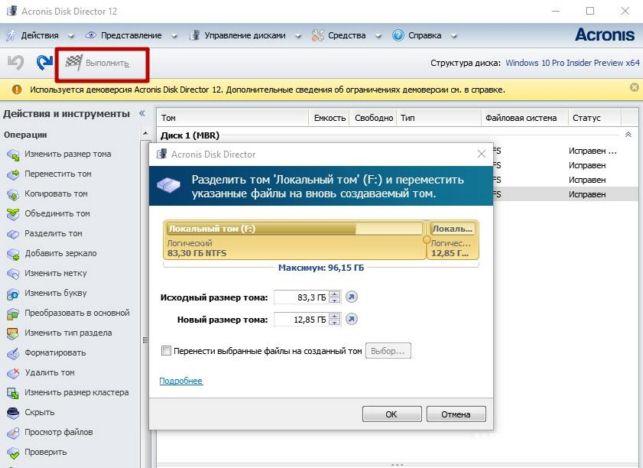Expand the Средства menu dropdown arrow
Viewport: 643px width, 468px height.
[378, 36]
